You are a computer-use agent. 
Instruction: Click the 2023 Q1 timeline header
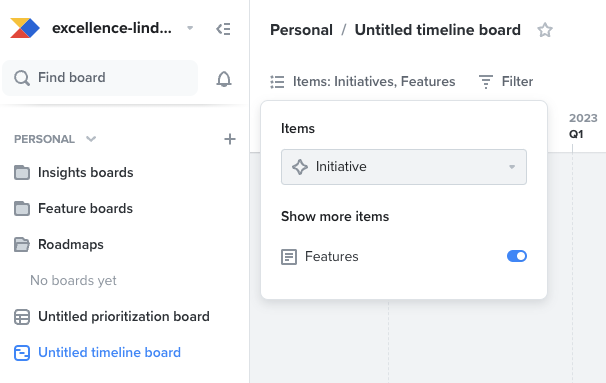(x=583, y=126)
